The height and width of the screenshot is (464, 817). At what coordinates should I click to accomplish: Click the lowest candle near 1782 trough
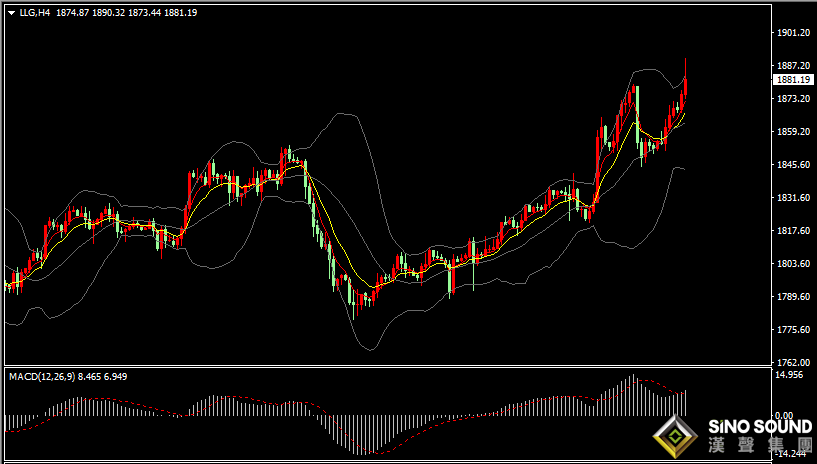click(x=354, y=305)
